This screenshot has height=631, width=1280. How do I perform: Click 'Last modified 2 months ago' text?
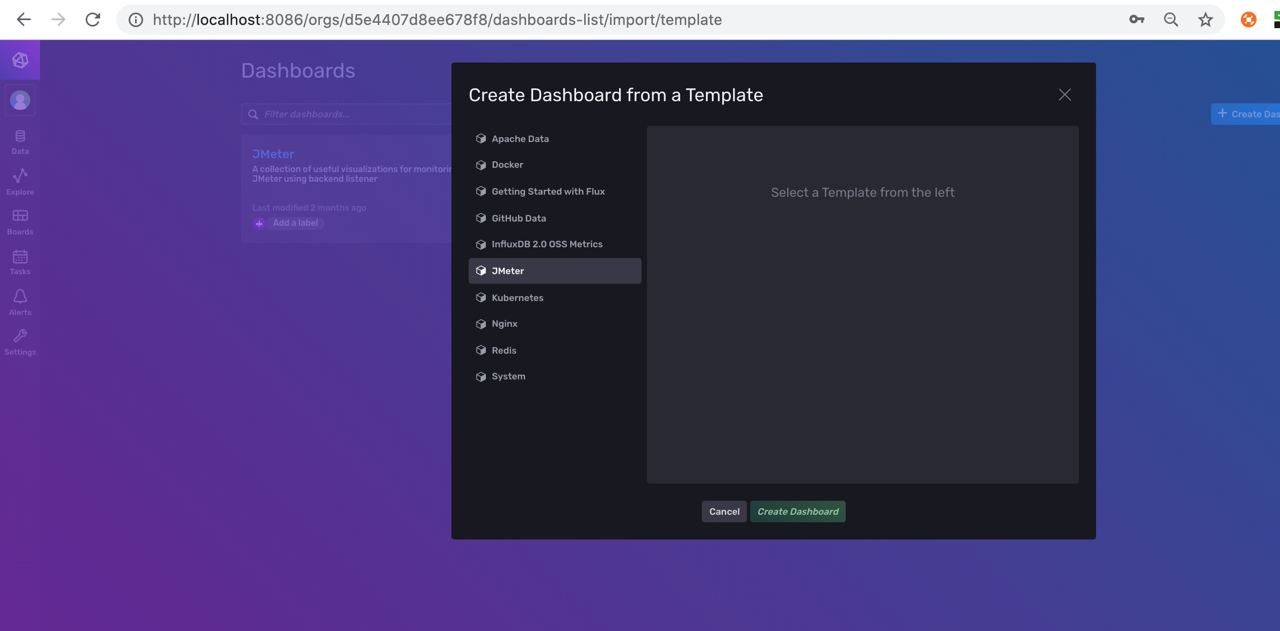pyautogui.click(x=309, y=208)
